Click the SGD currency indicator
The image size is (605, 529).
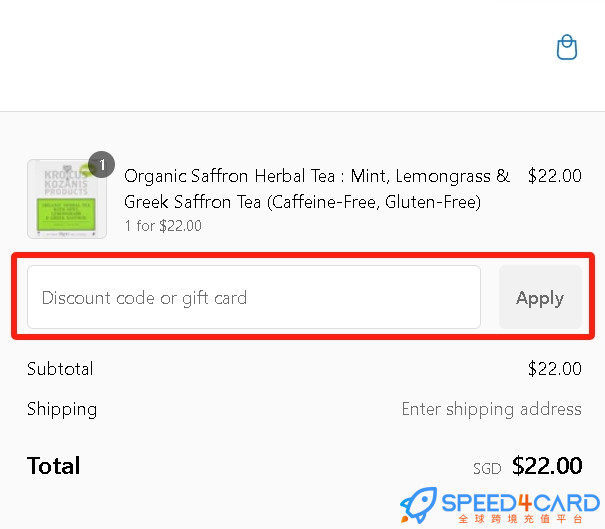487,469
